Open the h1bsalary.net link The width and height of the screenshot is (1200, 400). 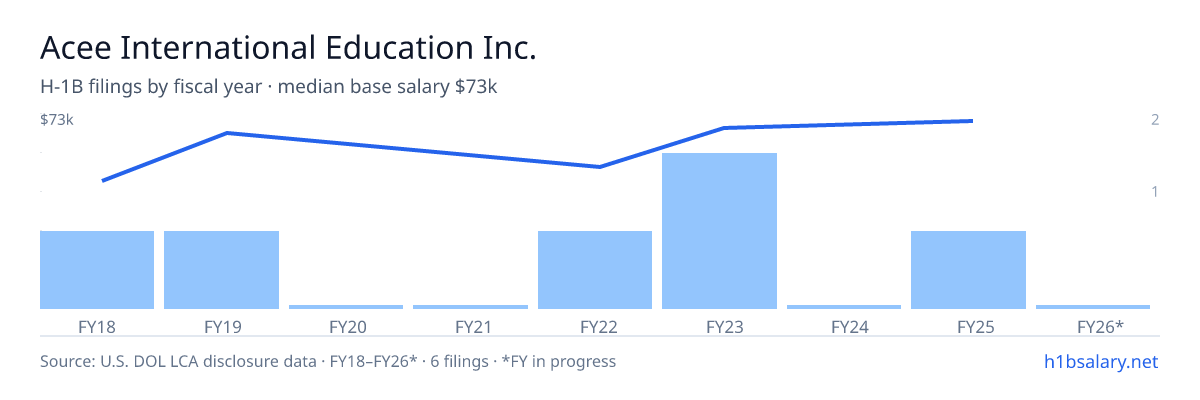(x=1101, y=361)
